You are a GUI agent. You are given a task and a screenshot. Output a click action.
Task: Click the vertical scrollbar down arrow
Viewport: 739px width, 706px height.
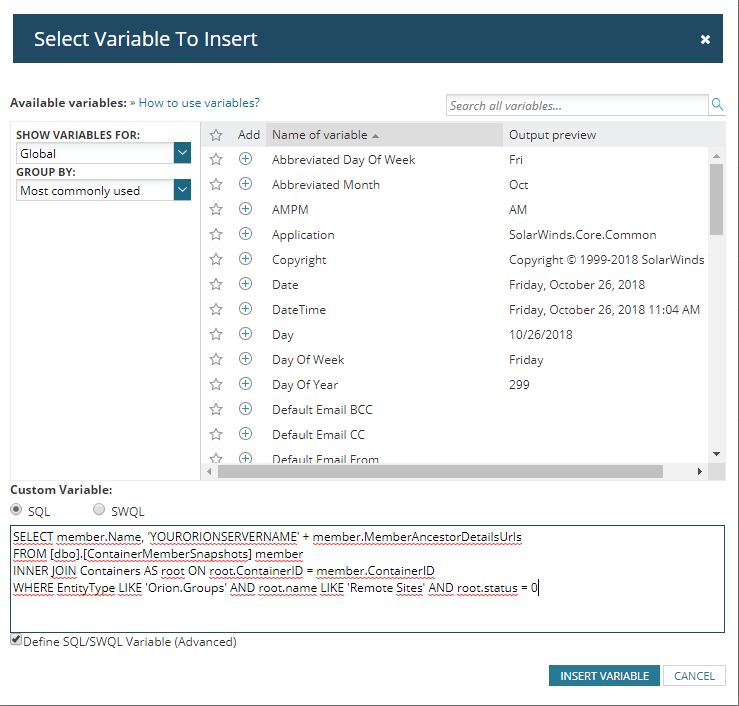tap(716, 454)
